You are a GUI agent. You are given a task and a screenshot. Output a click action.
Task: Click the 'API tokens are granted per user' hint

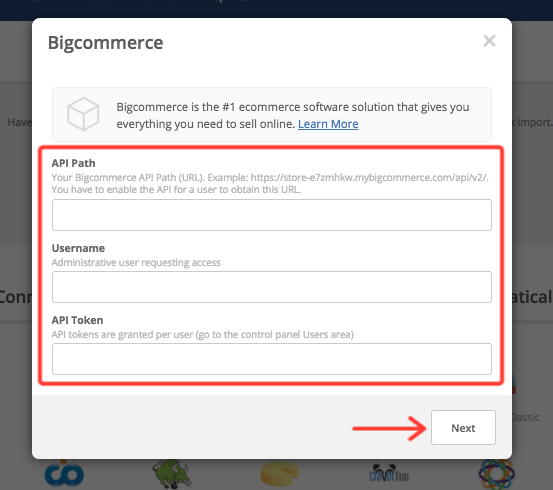202,334
